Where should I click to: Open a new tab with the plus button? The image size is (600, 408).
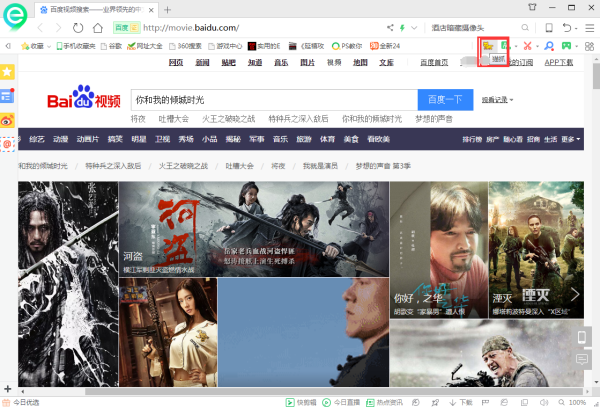click(x=167, y=10)
